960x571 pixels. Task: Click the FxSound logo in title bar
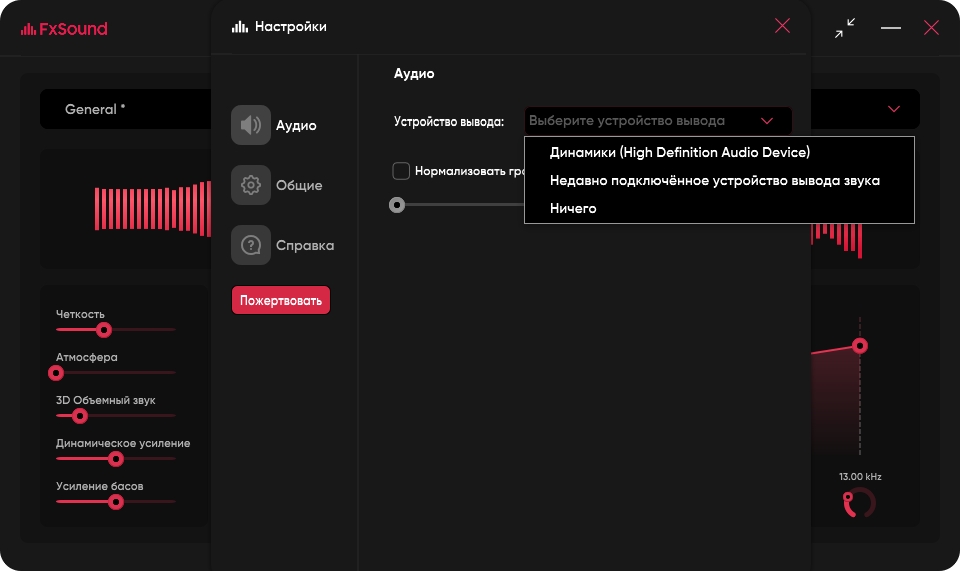(x=64, y=28)
